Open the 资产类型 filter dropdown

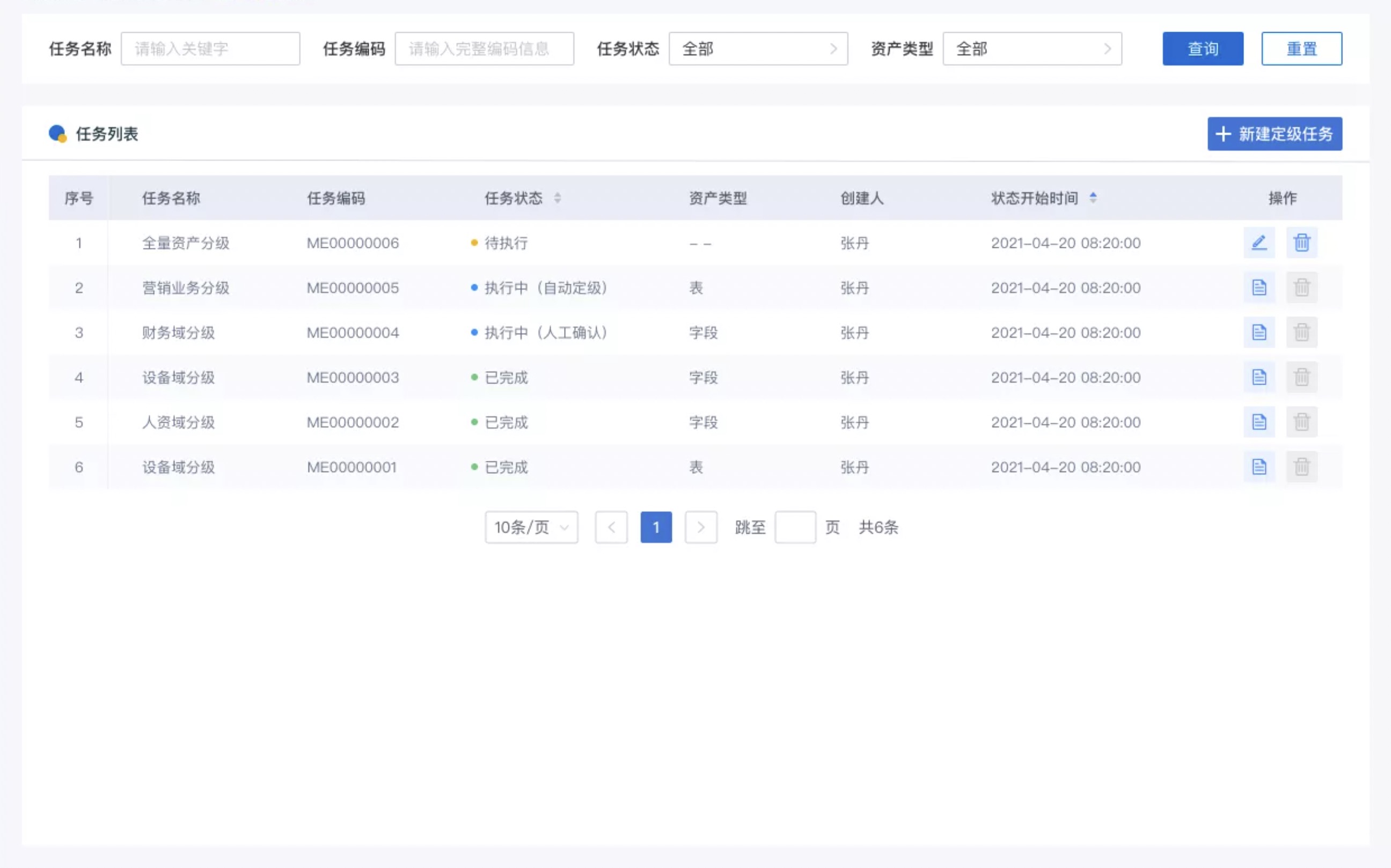coord(1032,49)
